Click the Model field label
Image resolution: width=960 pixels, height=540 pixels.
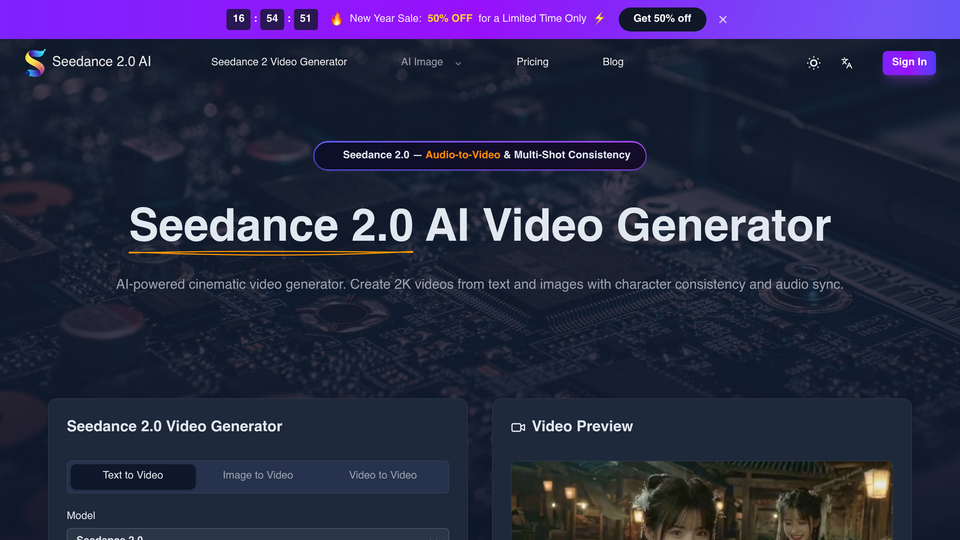click(x=81, y=516)
